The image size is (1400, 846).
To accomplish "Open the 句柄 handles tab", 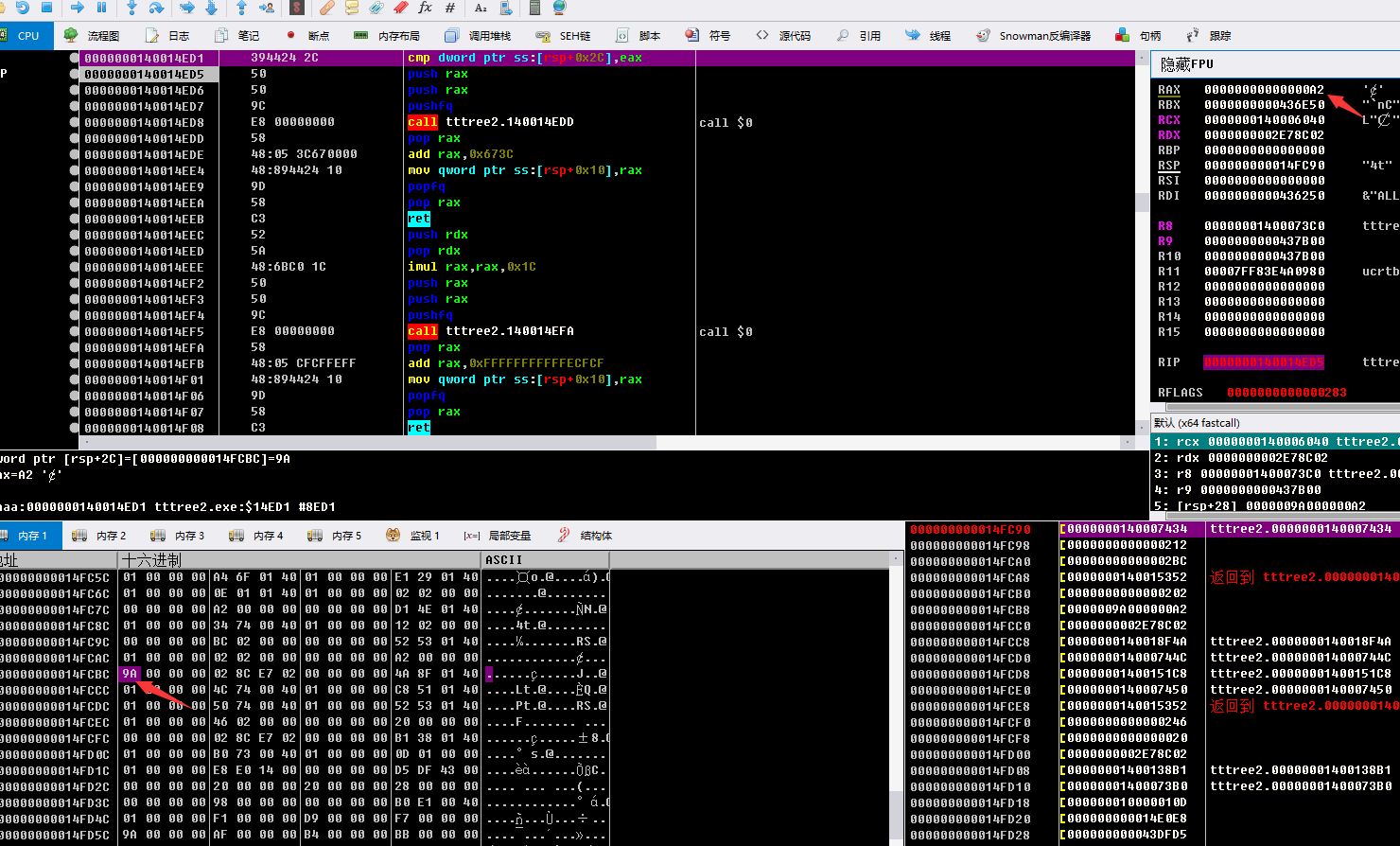I will pos(1139,36).
